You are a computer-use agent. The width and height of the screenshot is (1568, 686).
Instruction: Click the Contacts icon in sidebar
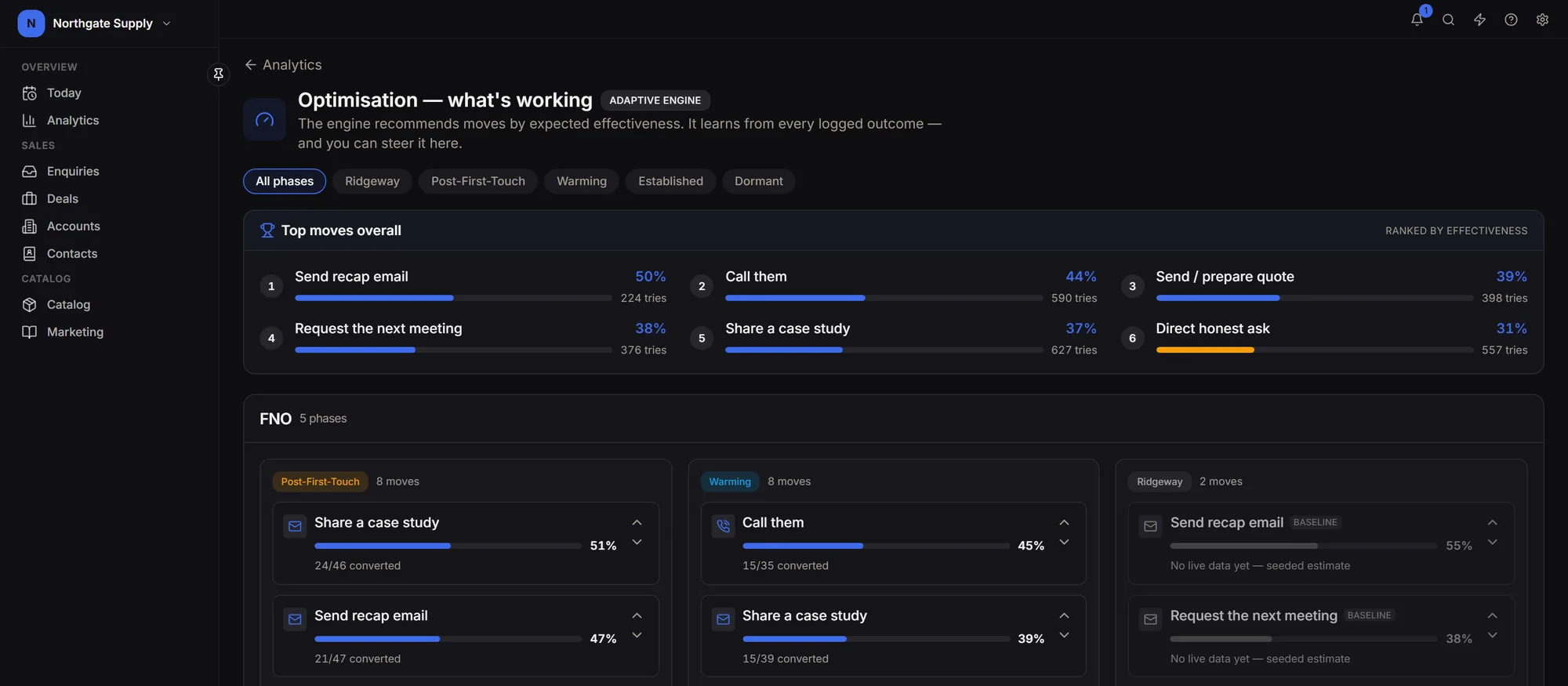[30, 254]
